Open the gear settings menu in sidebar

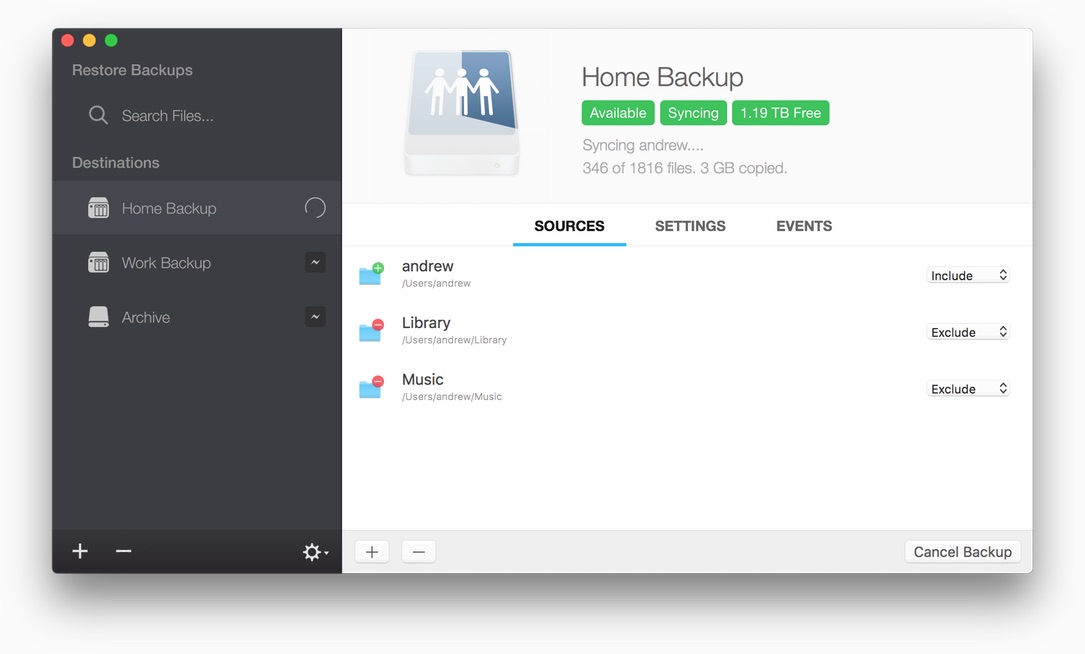[x=315, y=552]
